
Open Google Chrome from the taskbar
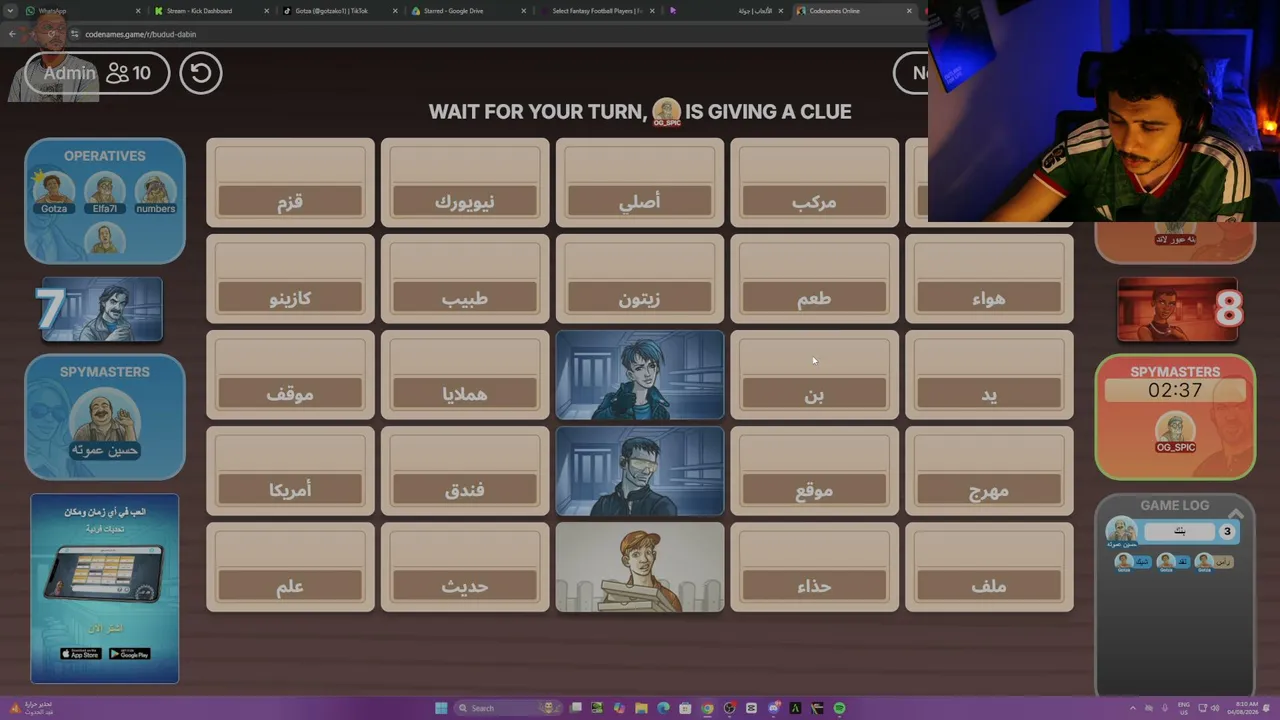pos(707,708)
